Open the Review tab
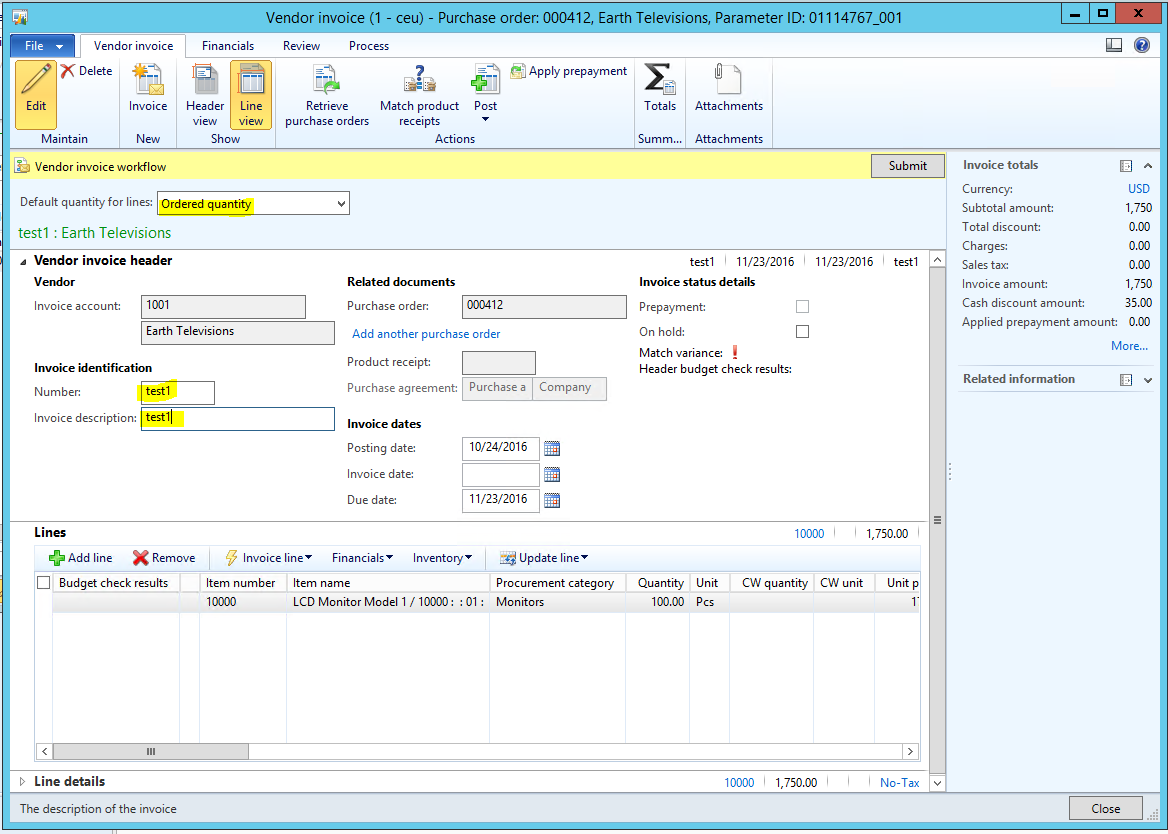The image size is (1168, 834). 301,46
